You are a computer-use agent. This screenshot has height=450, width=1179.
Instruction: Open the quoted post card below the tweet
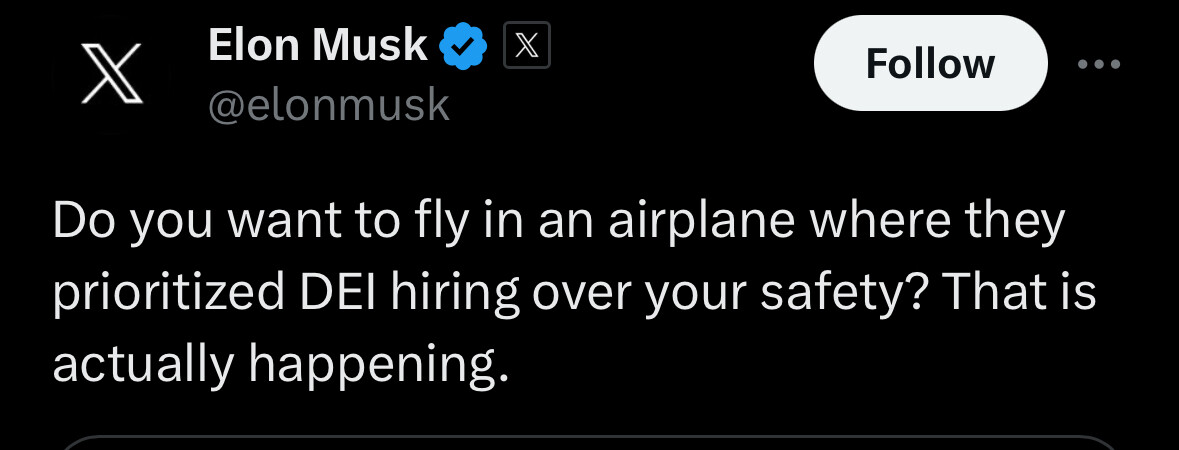click(590, 442)
